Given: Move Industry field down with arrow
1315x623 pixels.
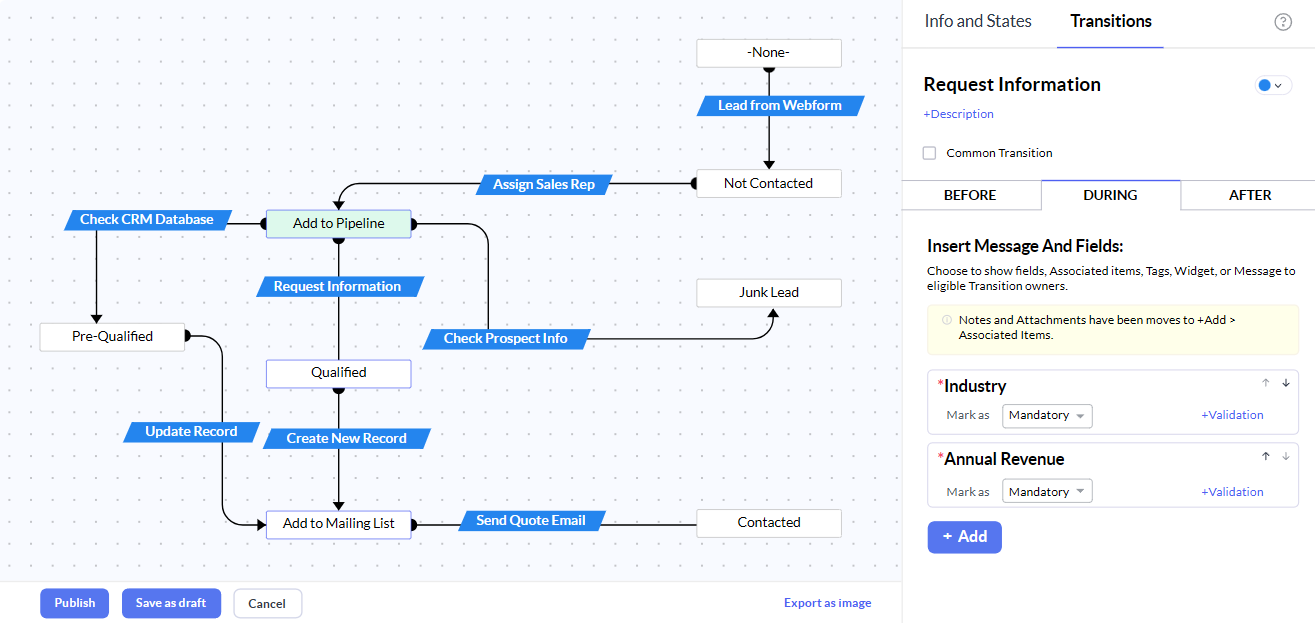Looking at the screenshot, I should coord(1286,383).
